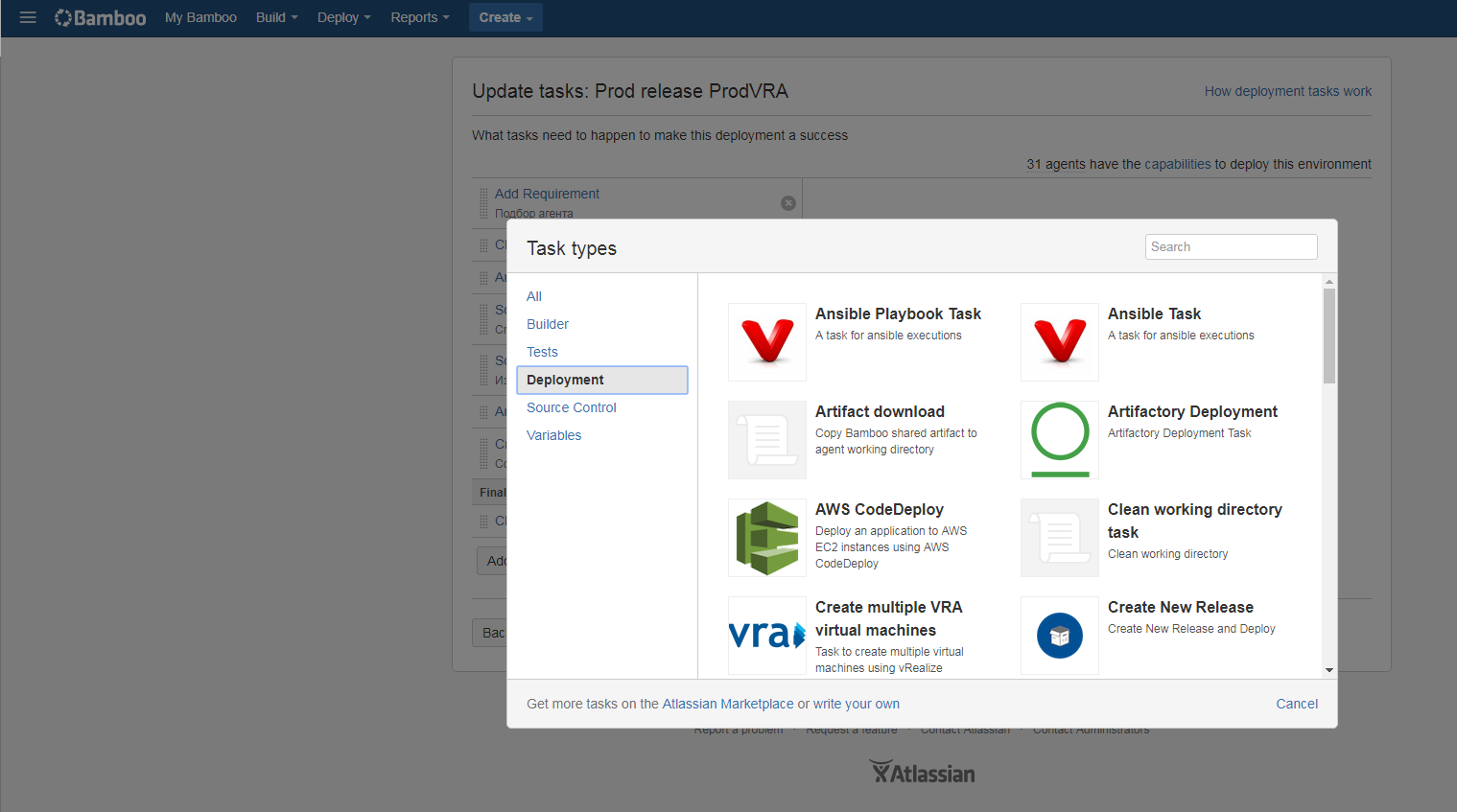Click the task list scrollbar thumb
The image size is (1457, 812).
pyautogui.click(x=1329, y=336)
